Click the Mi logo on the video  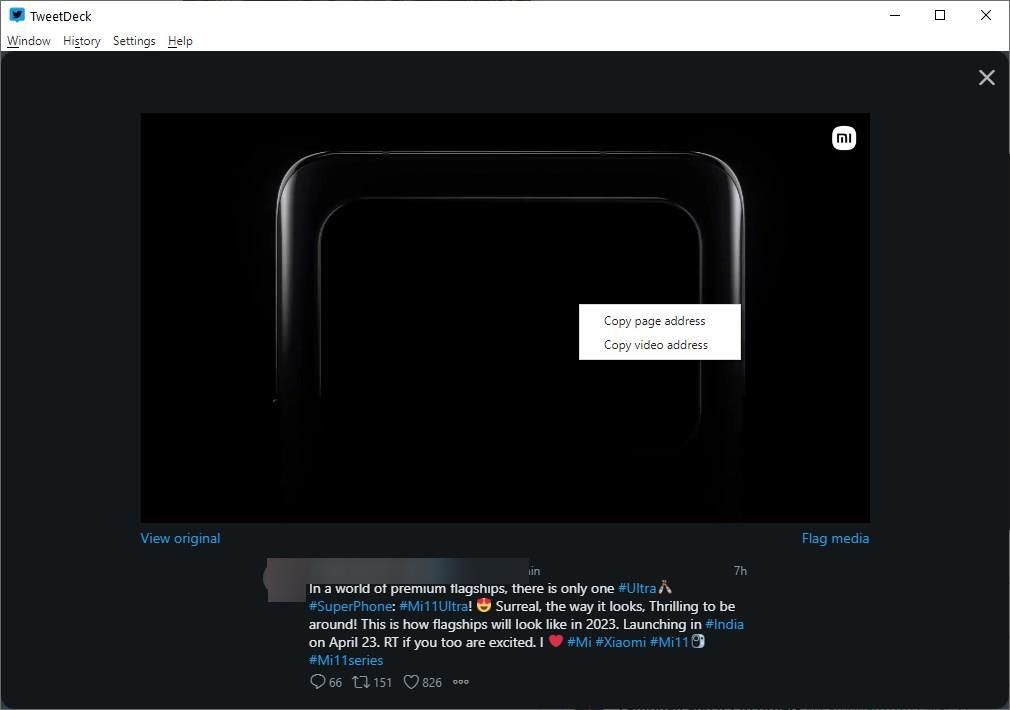click(844, 138)
